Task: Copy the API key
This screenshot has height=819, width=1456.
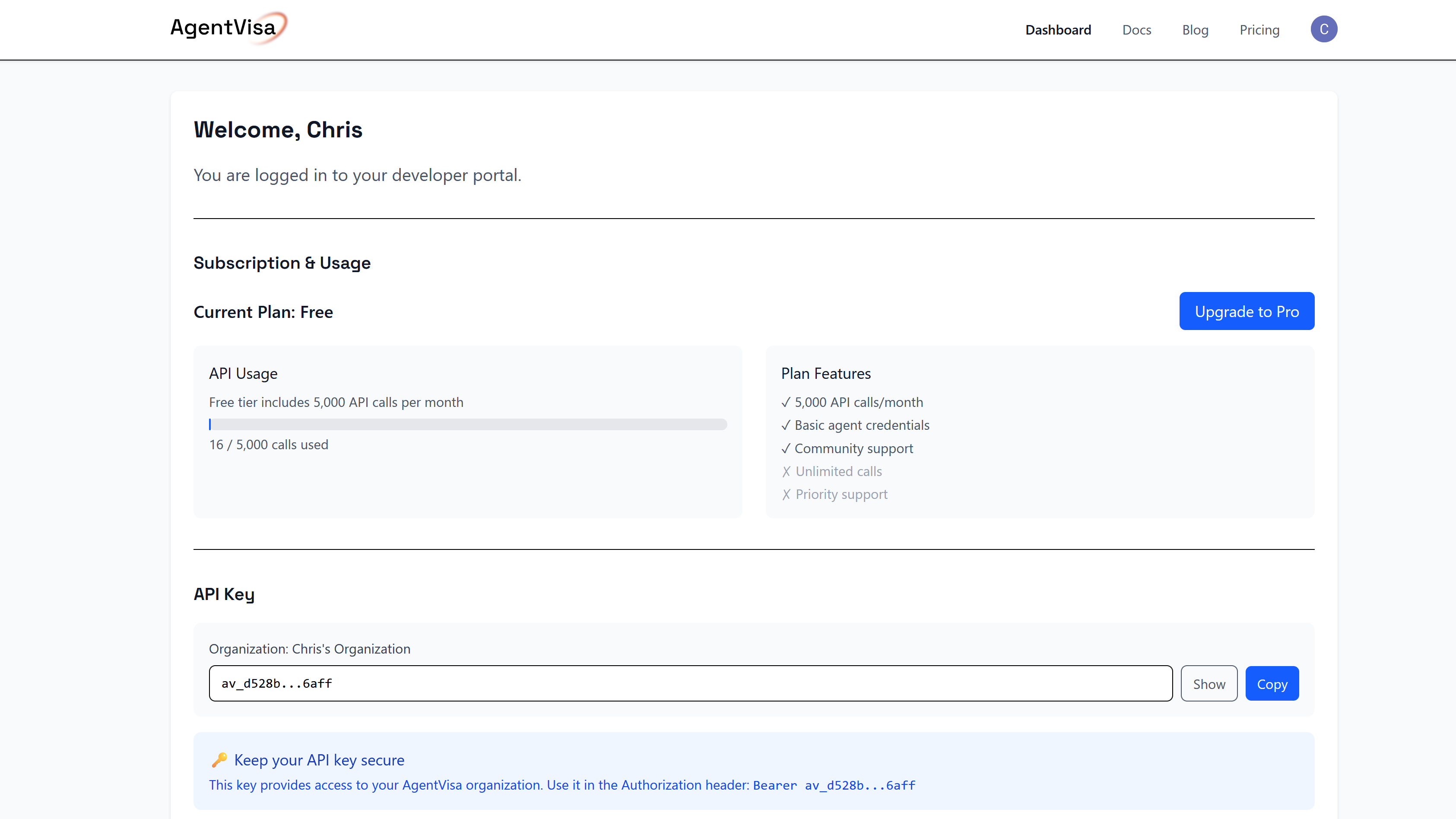Action: 1272,684
